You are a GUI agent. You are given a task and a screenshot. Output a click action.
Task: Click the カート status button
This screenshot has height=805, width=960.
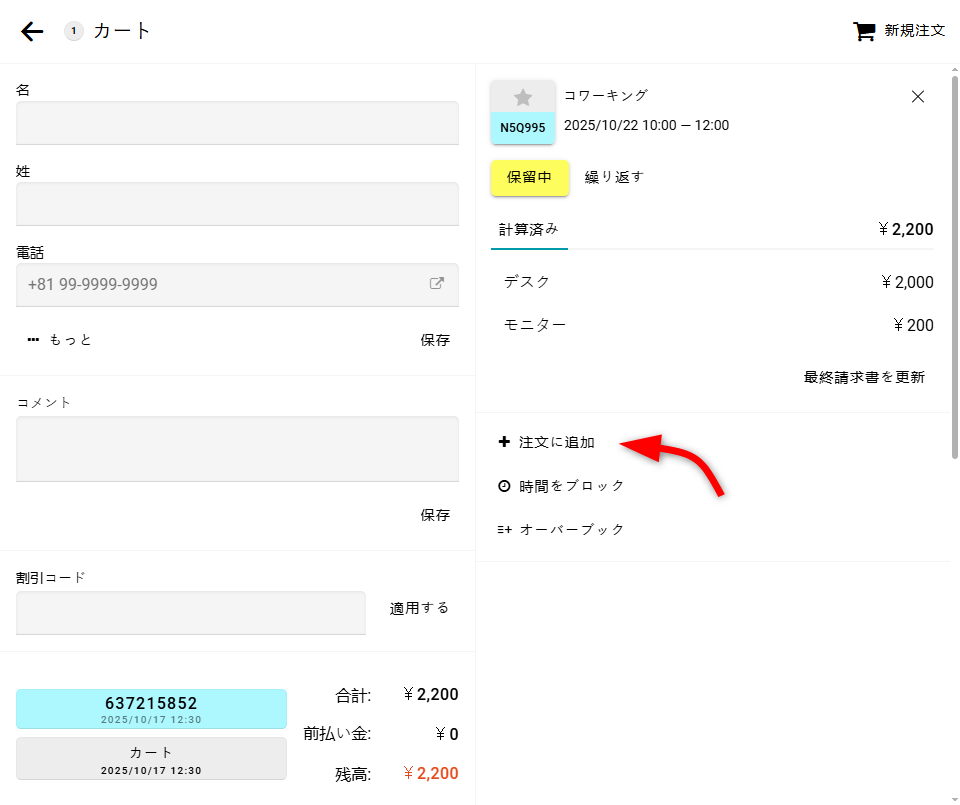click(151, 758)
